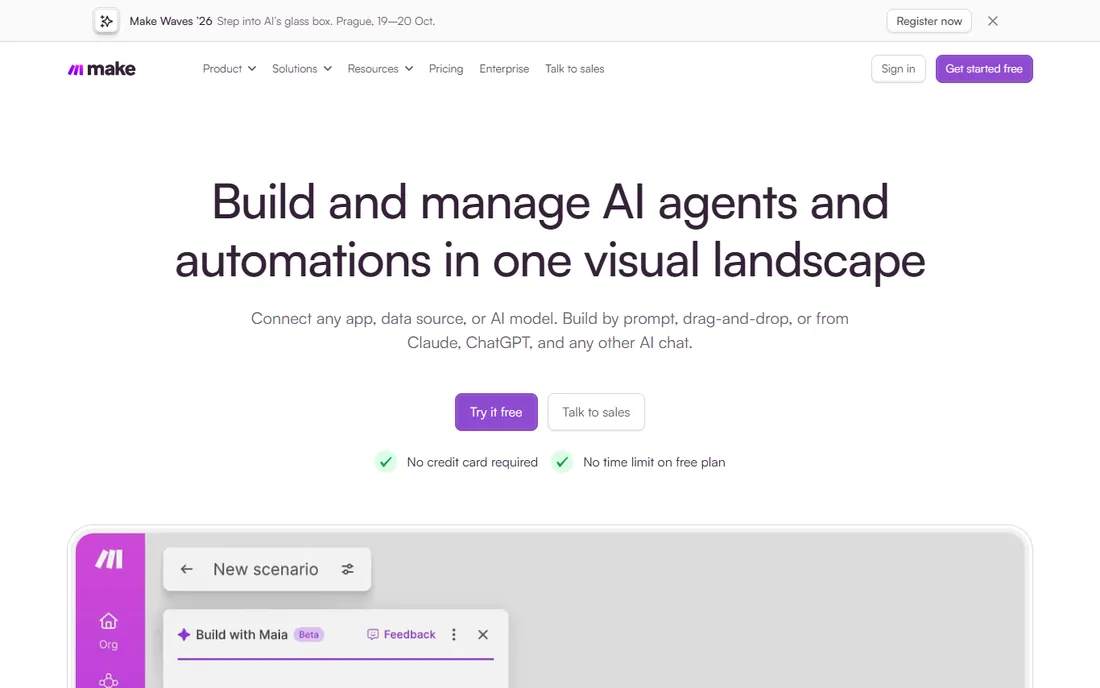
Task: Open the Enterprise nav link
Action: point(504,69)
